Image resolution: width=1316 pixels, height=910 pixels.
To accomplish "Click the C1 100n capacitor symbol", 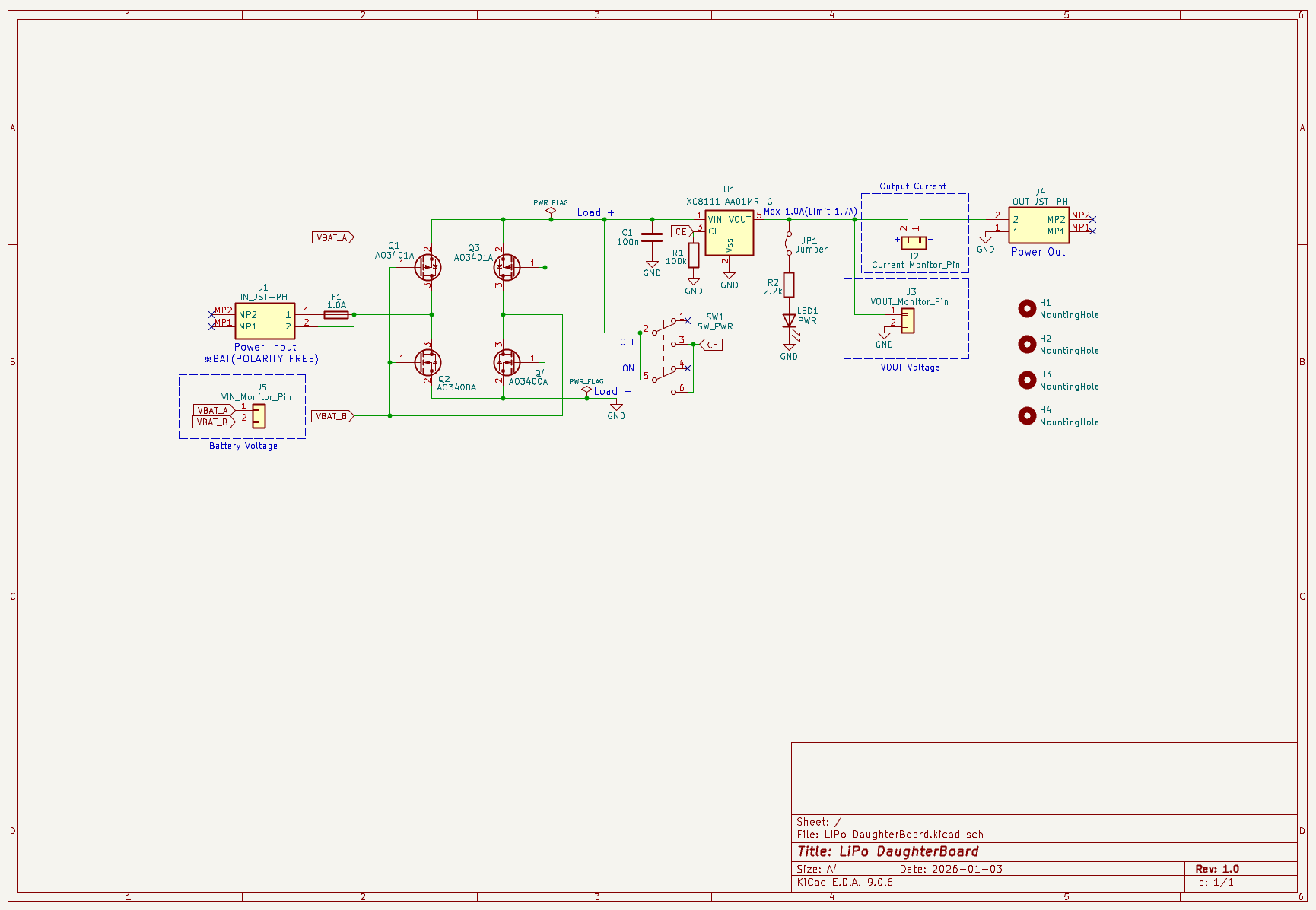I will coord(652,238).
